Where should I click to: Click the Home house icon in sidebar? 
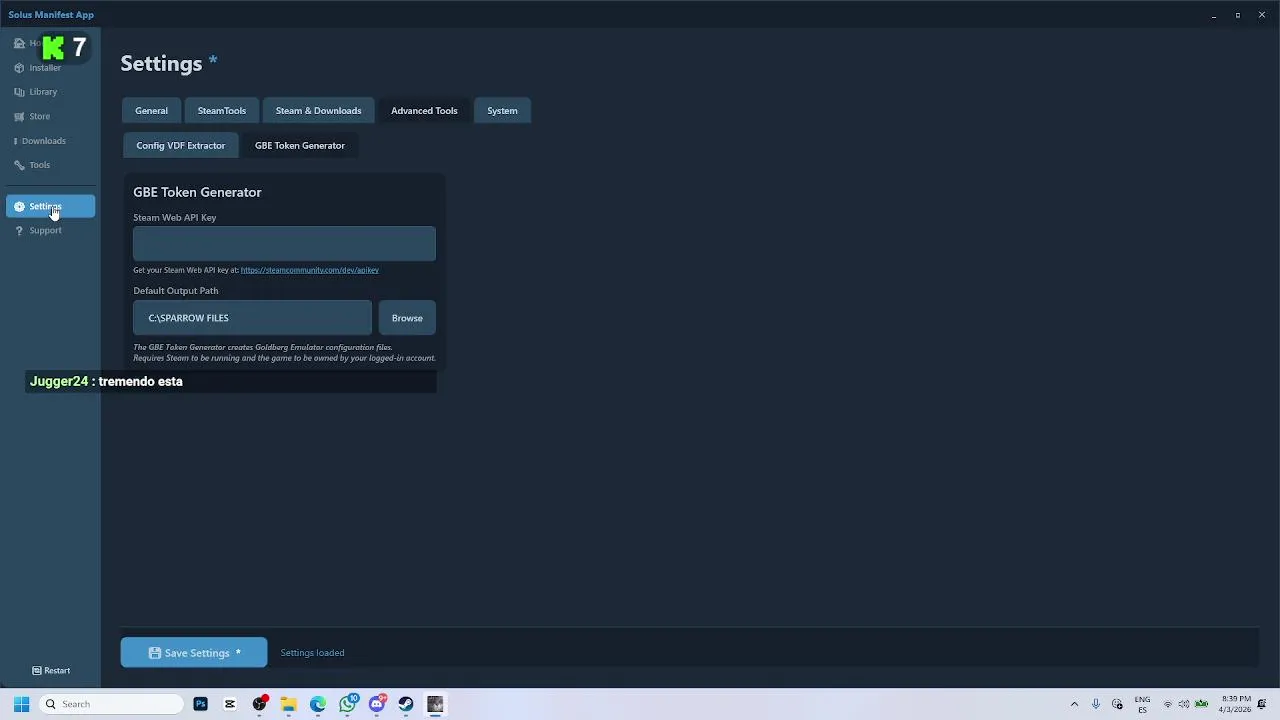point(19,43)
